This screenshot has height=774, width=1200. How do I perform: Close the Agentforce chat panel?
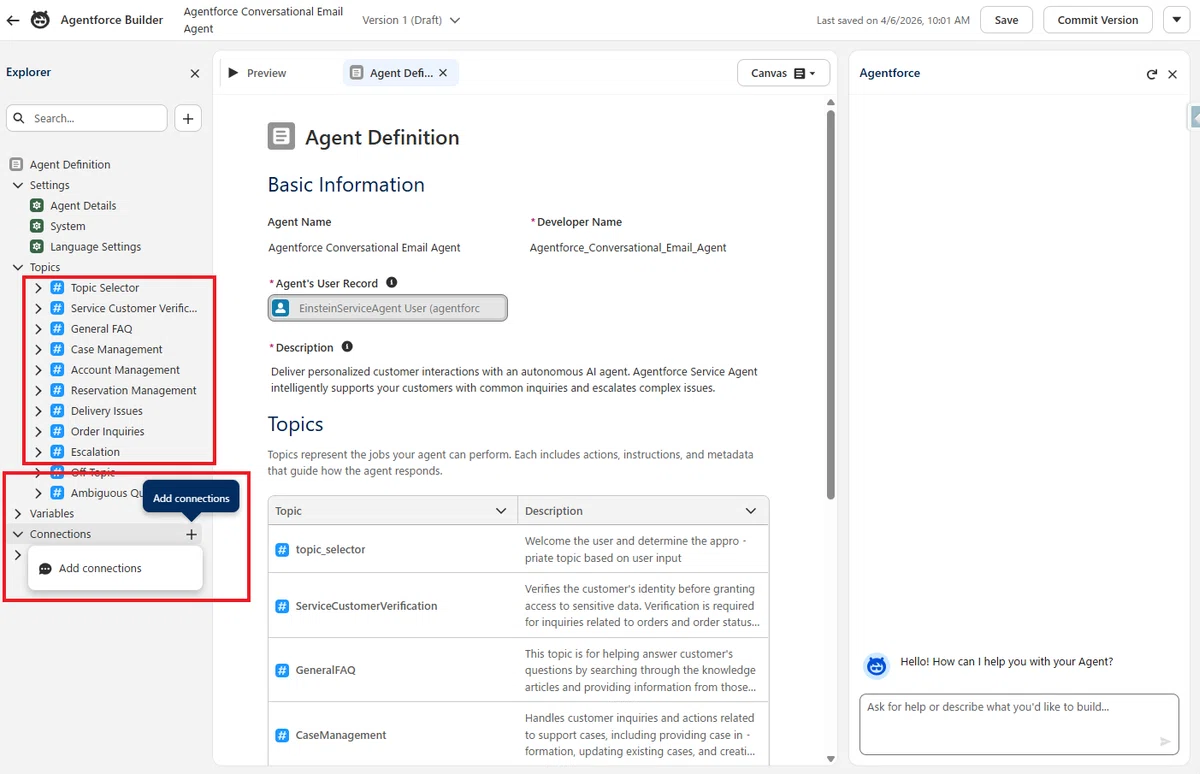pos(1173,74)
